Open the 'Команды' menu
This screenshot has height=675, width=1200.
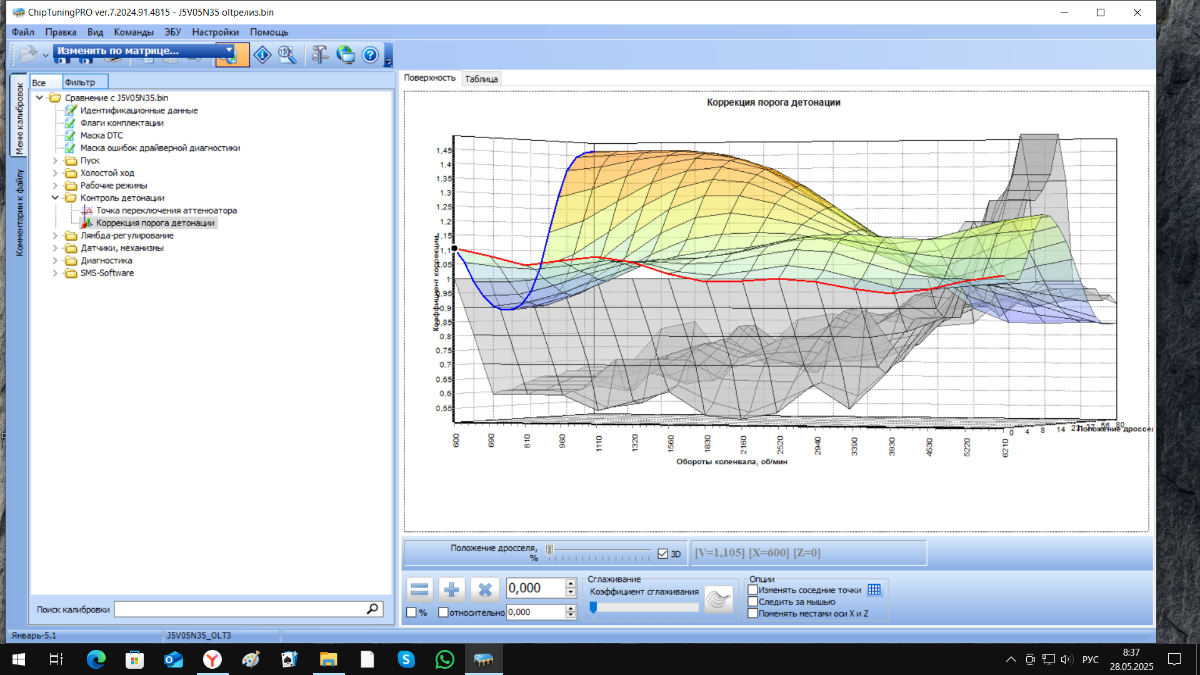point(134,32)
